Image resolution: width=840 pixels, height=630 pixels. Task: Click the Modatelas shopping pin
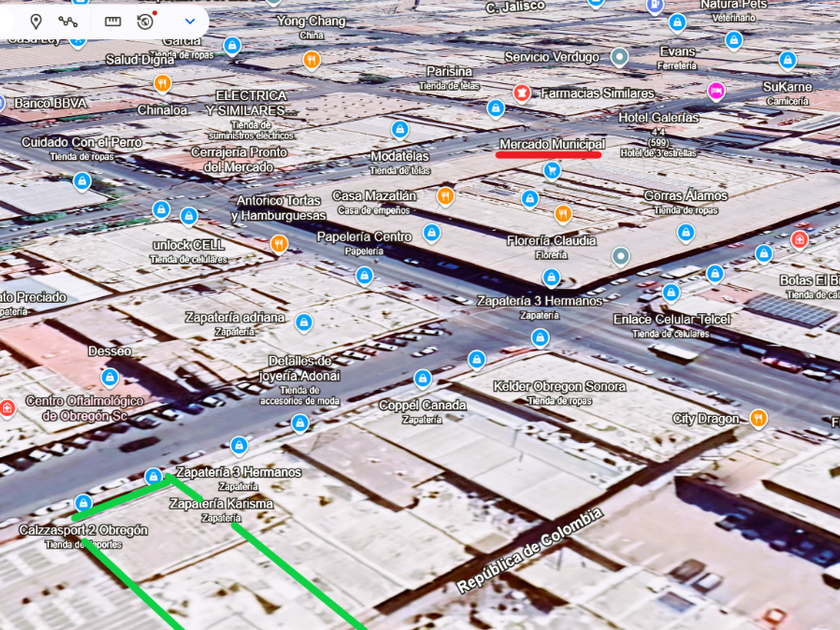[400, 130]
